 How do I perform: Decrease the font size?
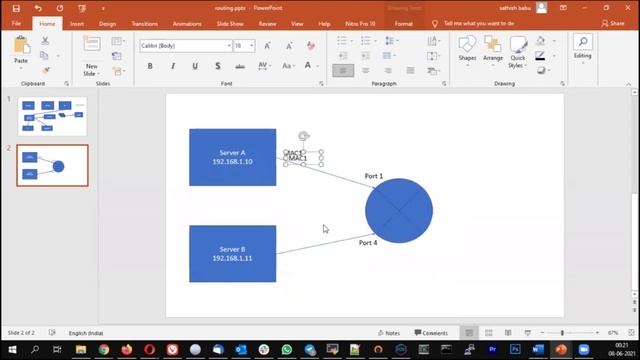289,46
